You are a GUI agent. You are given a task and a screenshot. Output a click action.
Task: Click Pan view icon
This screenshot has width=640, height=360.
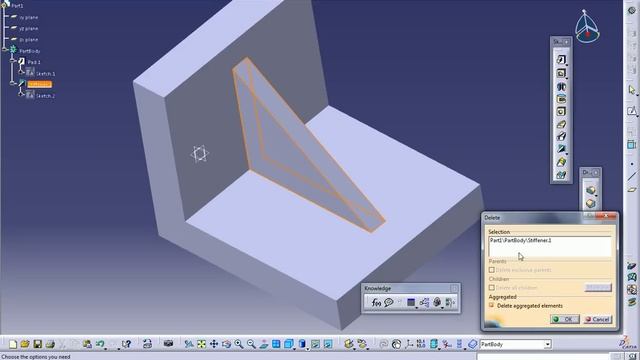[214, 344]
